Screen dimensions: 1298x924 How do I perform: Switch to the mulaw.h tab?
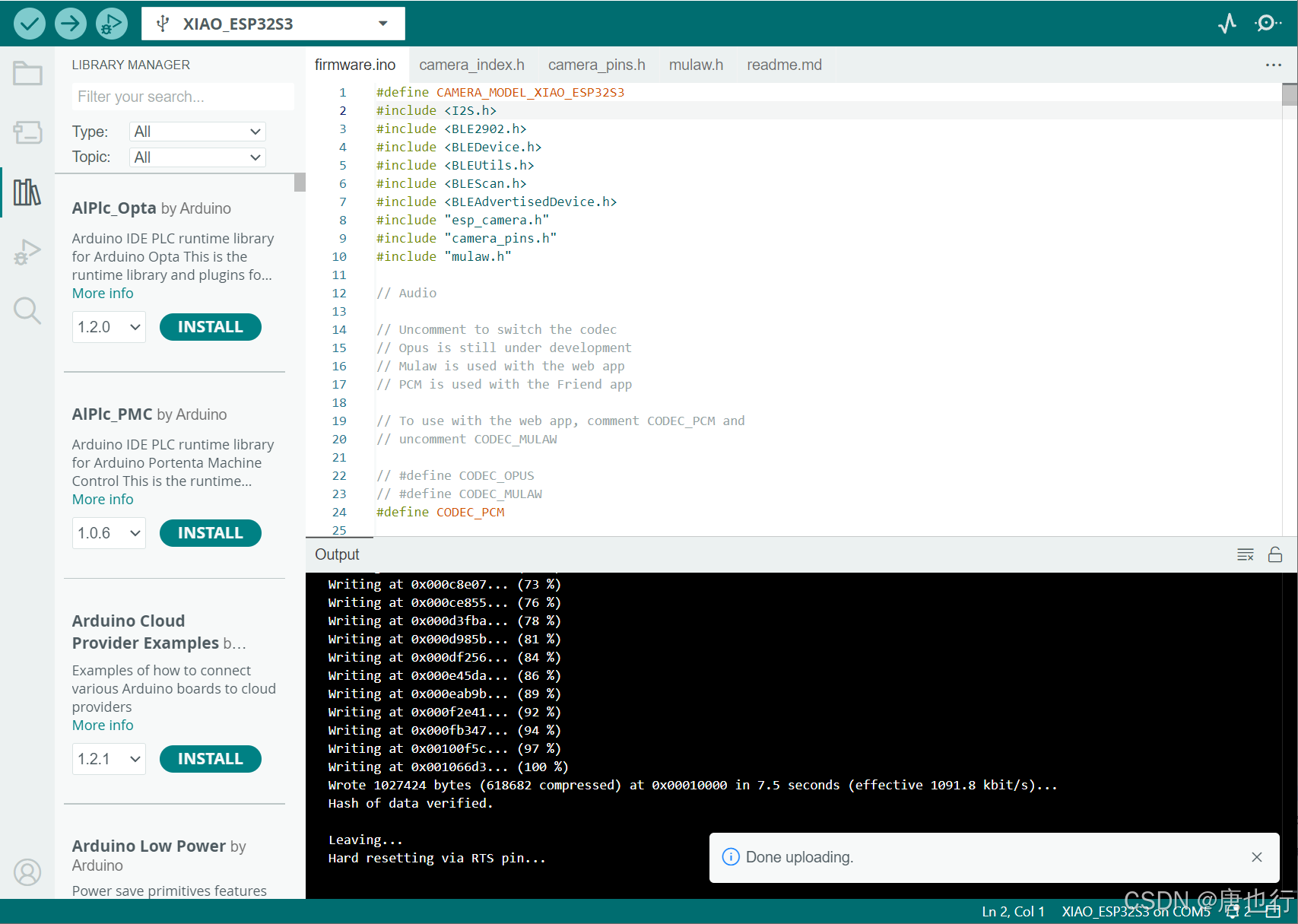coord(696,65)
